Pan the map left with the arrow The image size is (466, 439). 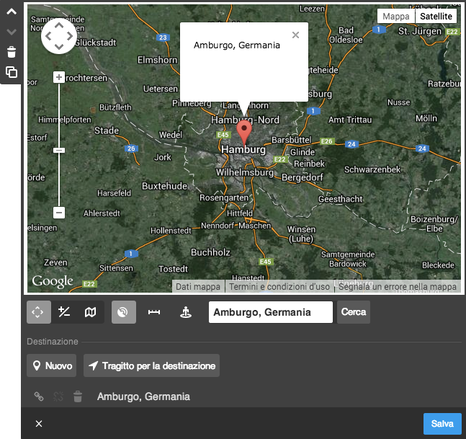48,36
